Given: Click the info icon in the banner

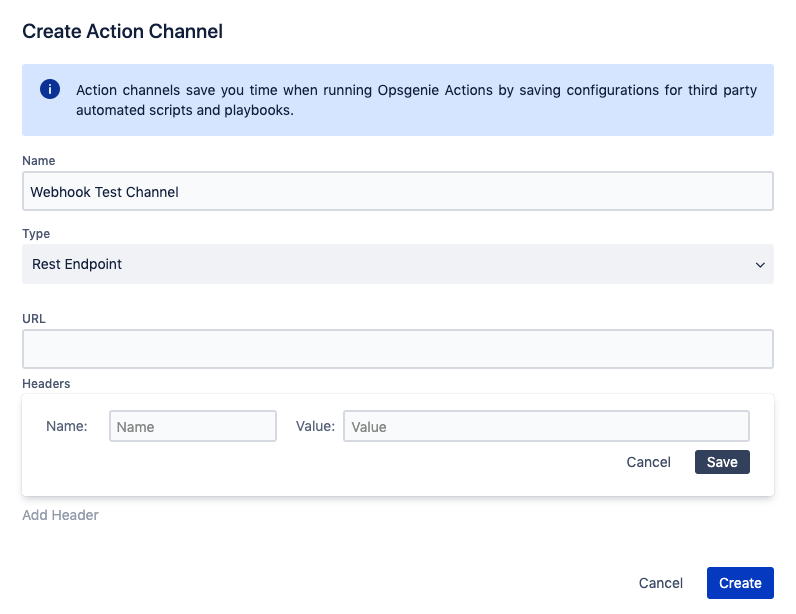Looking at the screenshot, I should 50,90.
